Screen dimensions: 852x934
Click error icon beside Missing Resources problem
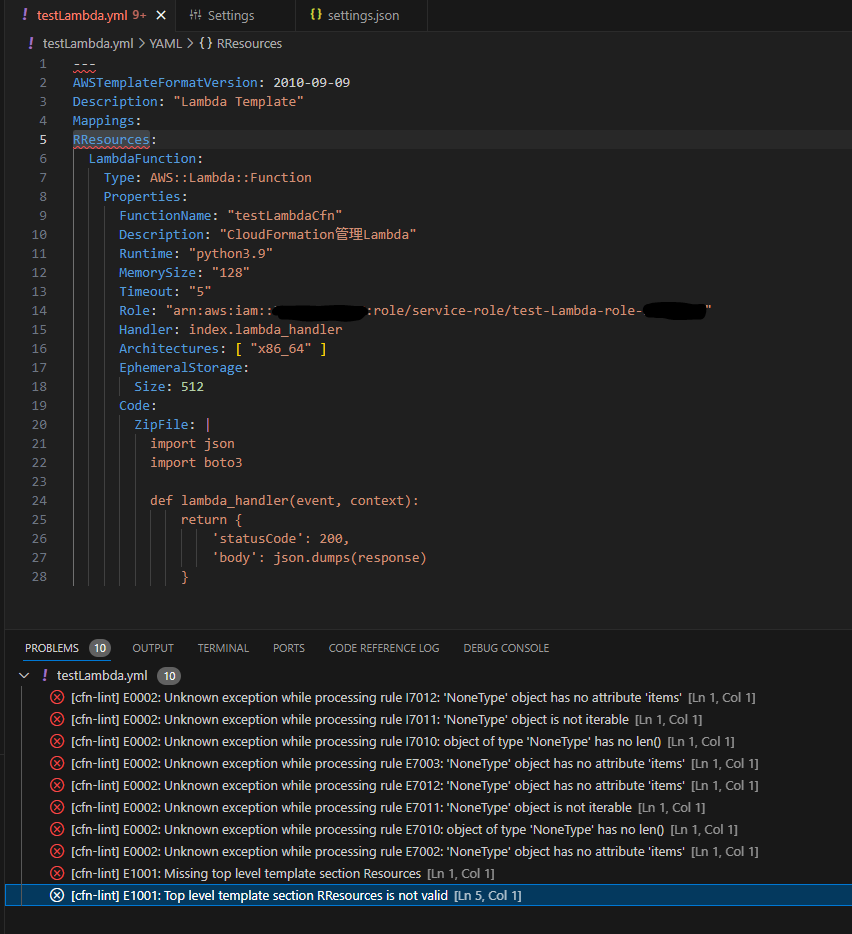(x=57, y=874)
